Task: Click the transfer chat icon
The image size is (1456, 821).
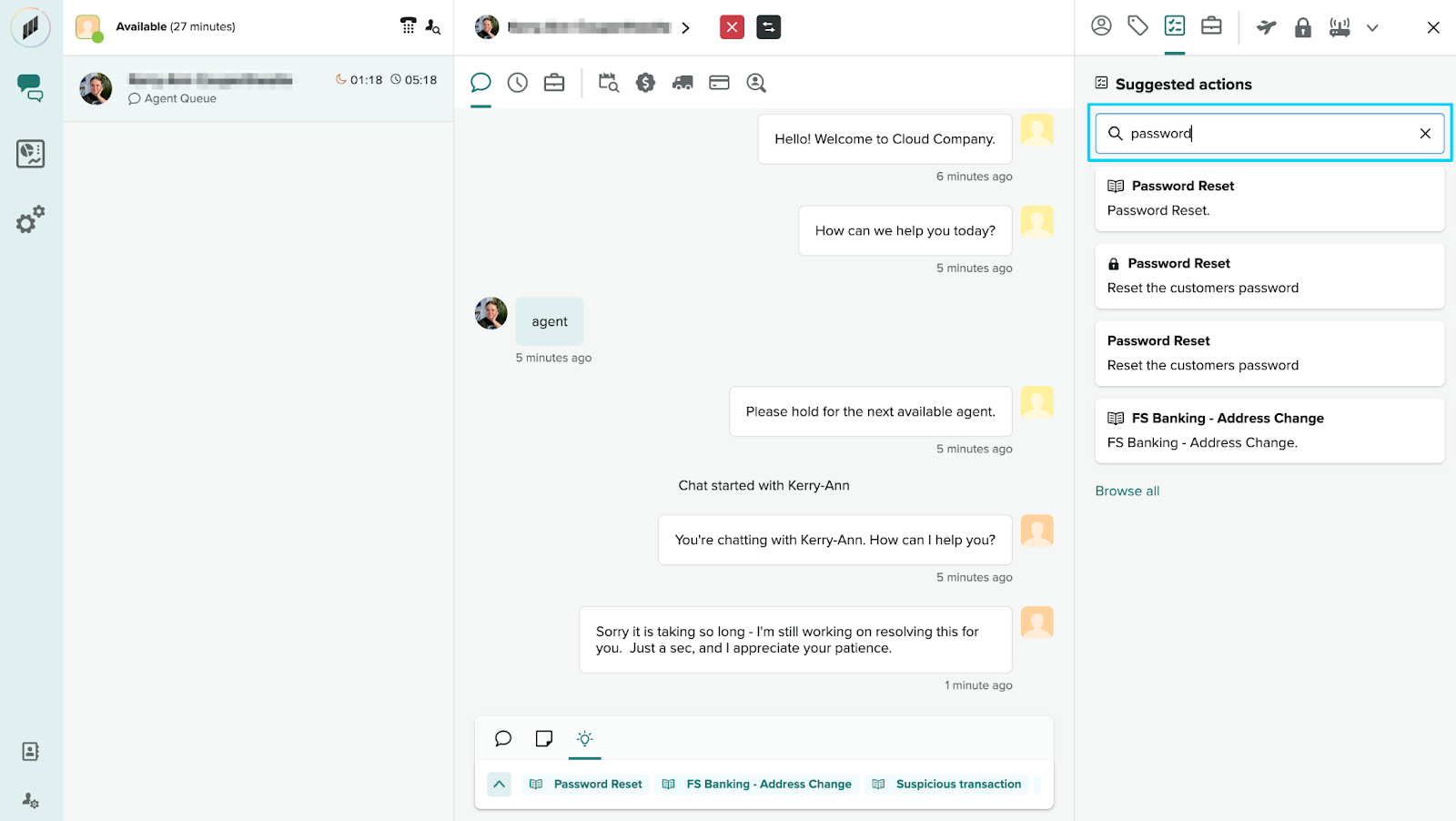Action: pos(769,27)
